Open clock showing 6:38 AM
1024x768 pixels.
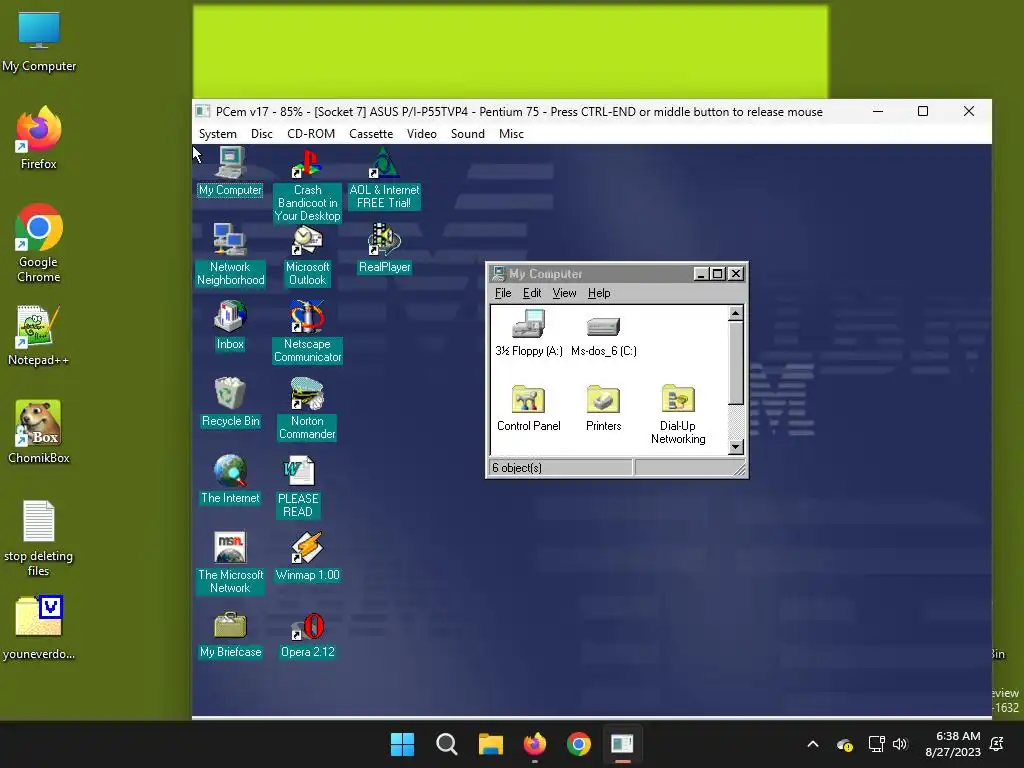(x=953, y=744)
